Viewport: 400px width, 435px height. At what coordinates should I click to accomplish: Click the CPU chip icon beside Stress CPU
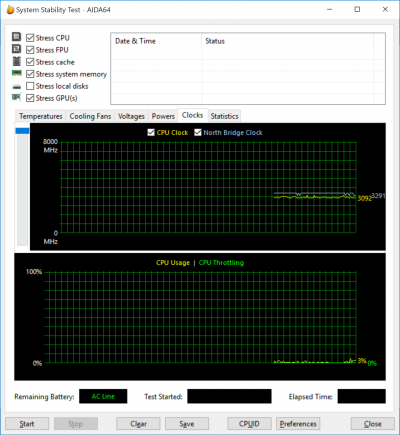point(17,37)
